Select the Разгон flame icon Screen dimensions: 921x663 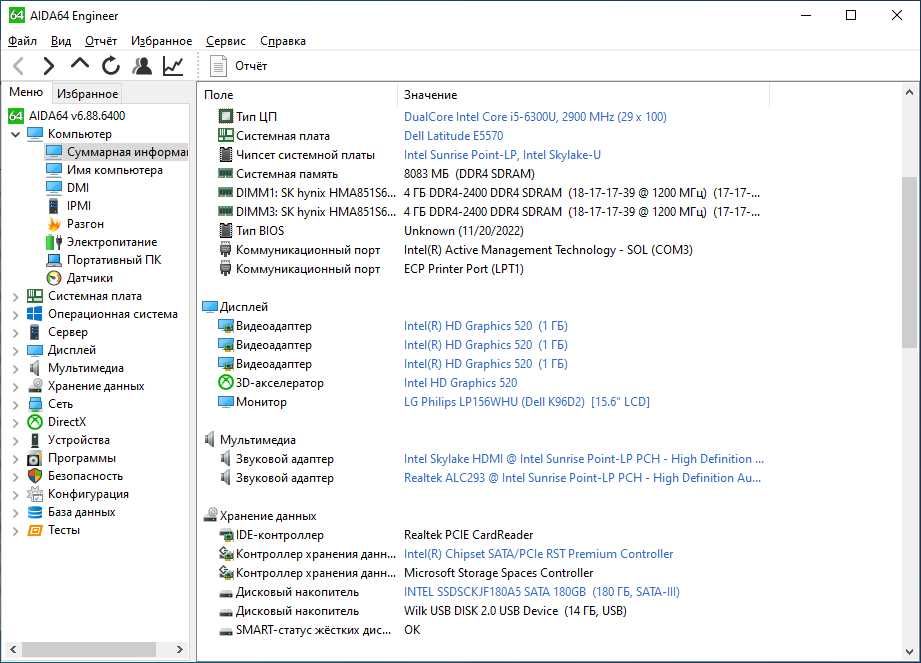pos(54,224)
